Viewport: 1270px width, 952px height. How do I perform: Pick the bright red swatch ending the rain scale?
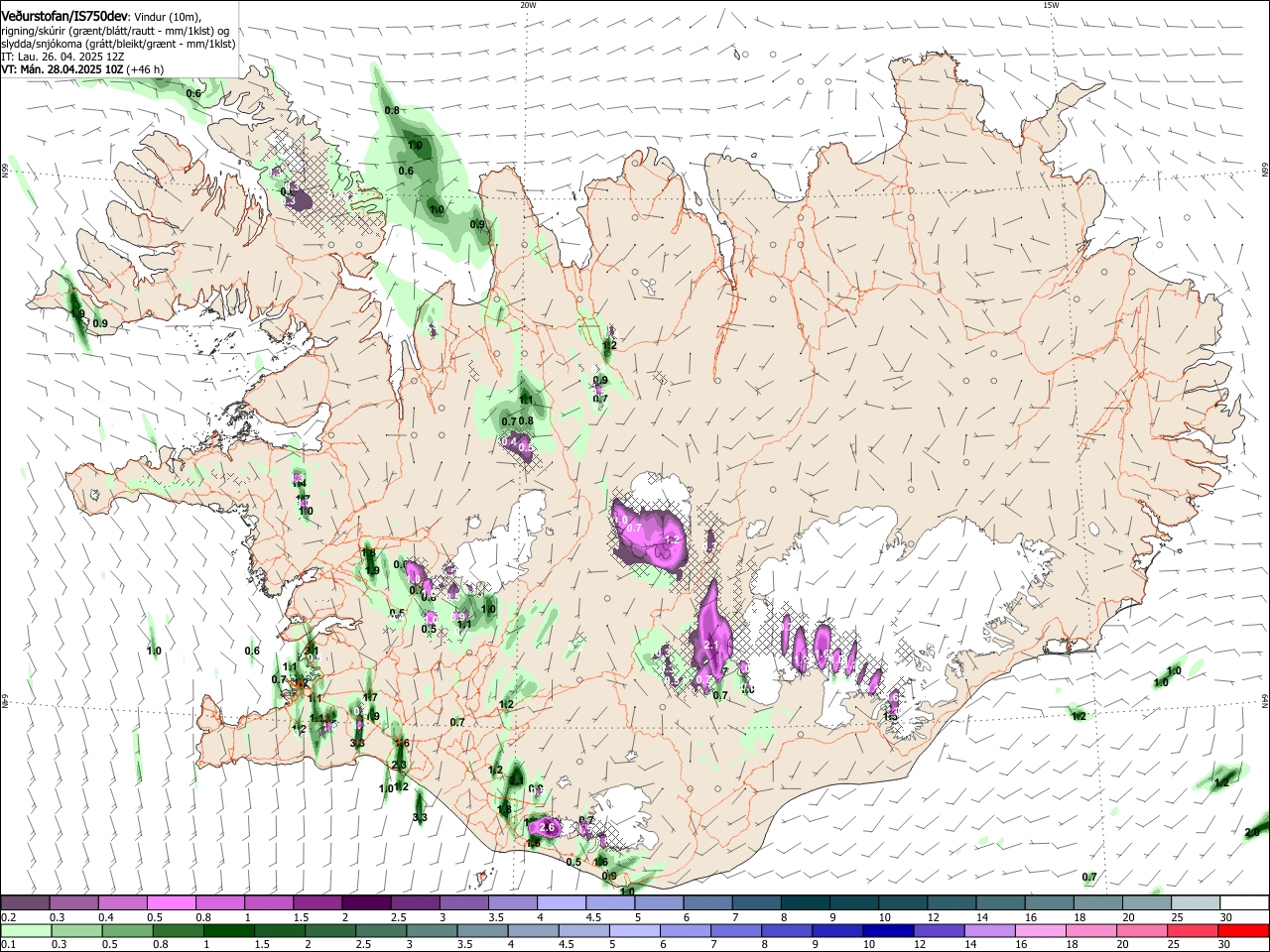[x=1243, y=930]
